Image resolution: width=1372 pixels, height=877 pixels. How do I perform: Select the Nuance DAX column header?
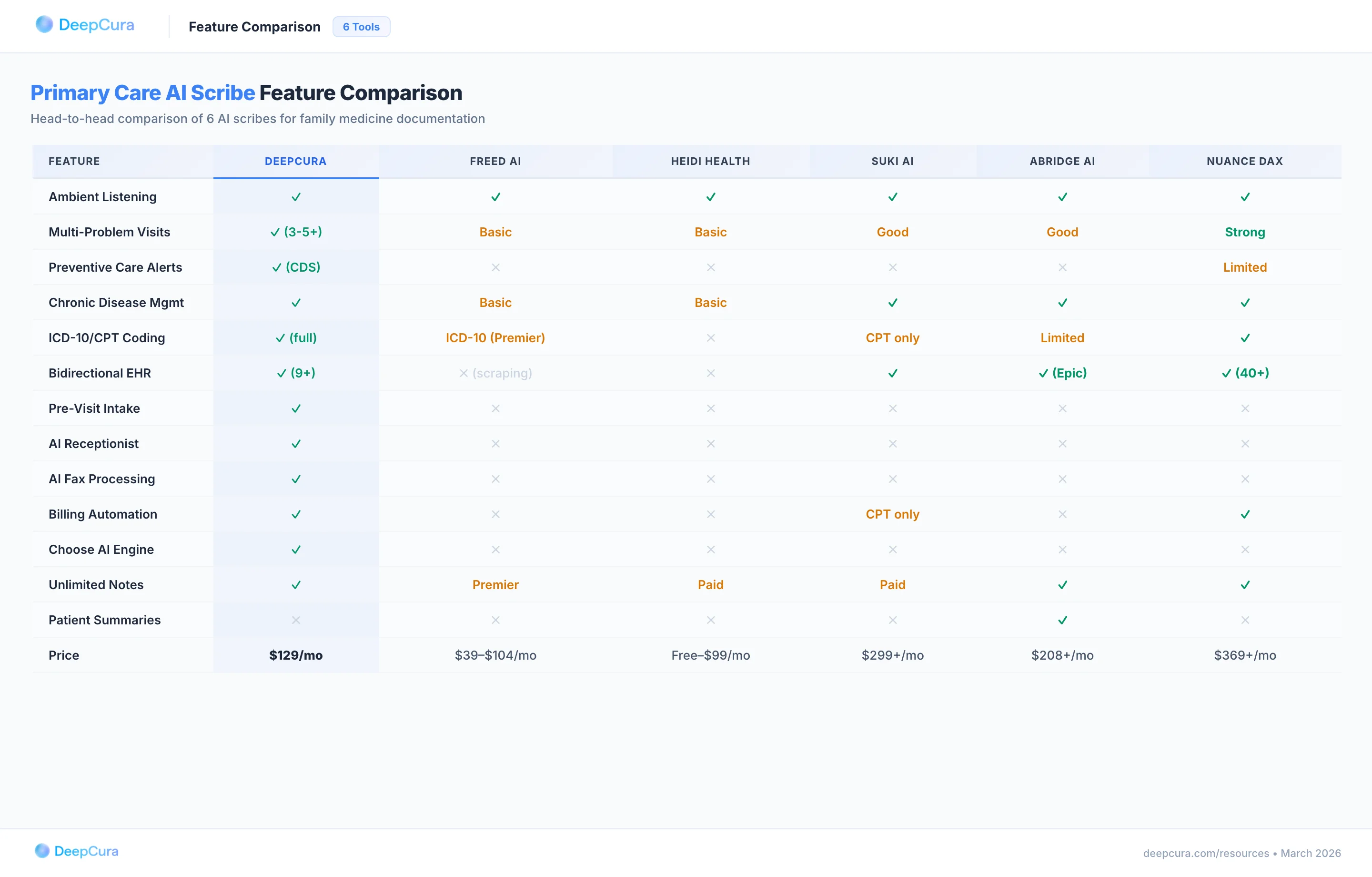point(1244,162)
